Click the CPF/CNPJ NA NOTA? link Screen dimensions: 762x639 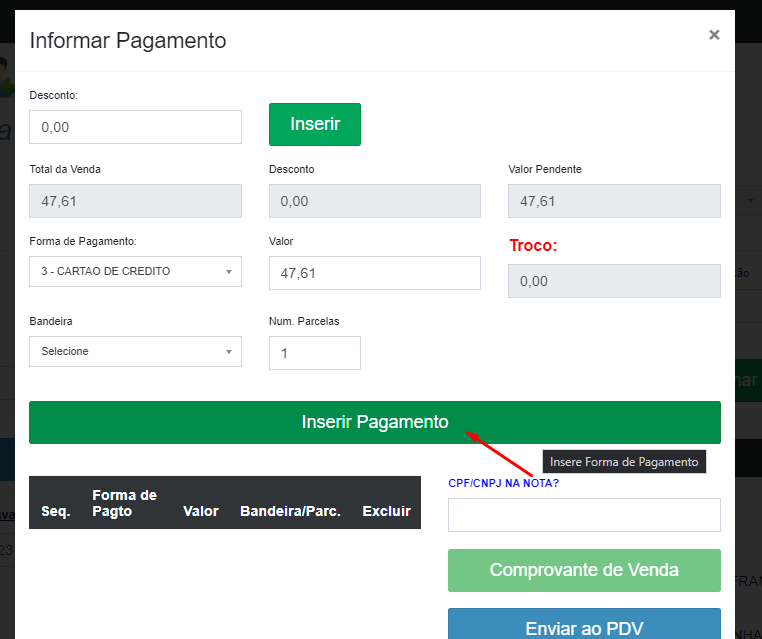pos(503,484)
